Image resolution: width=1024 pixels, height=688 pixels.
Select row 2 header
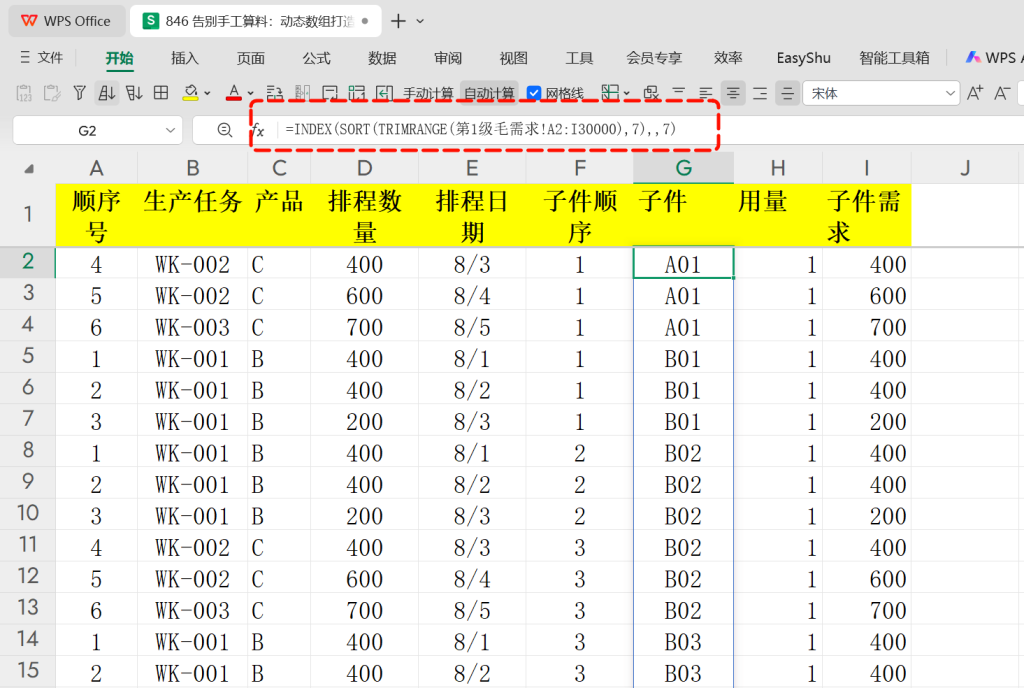[27, 262]
